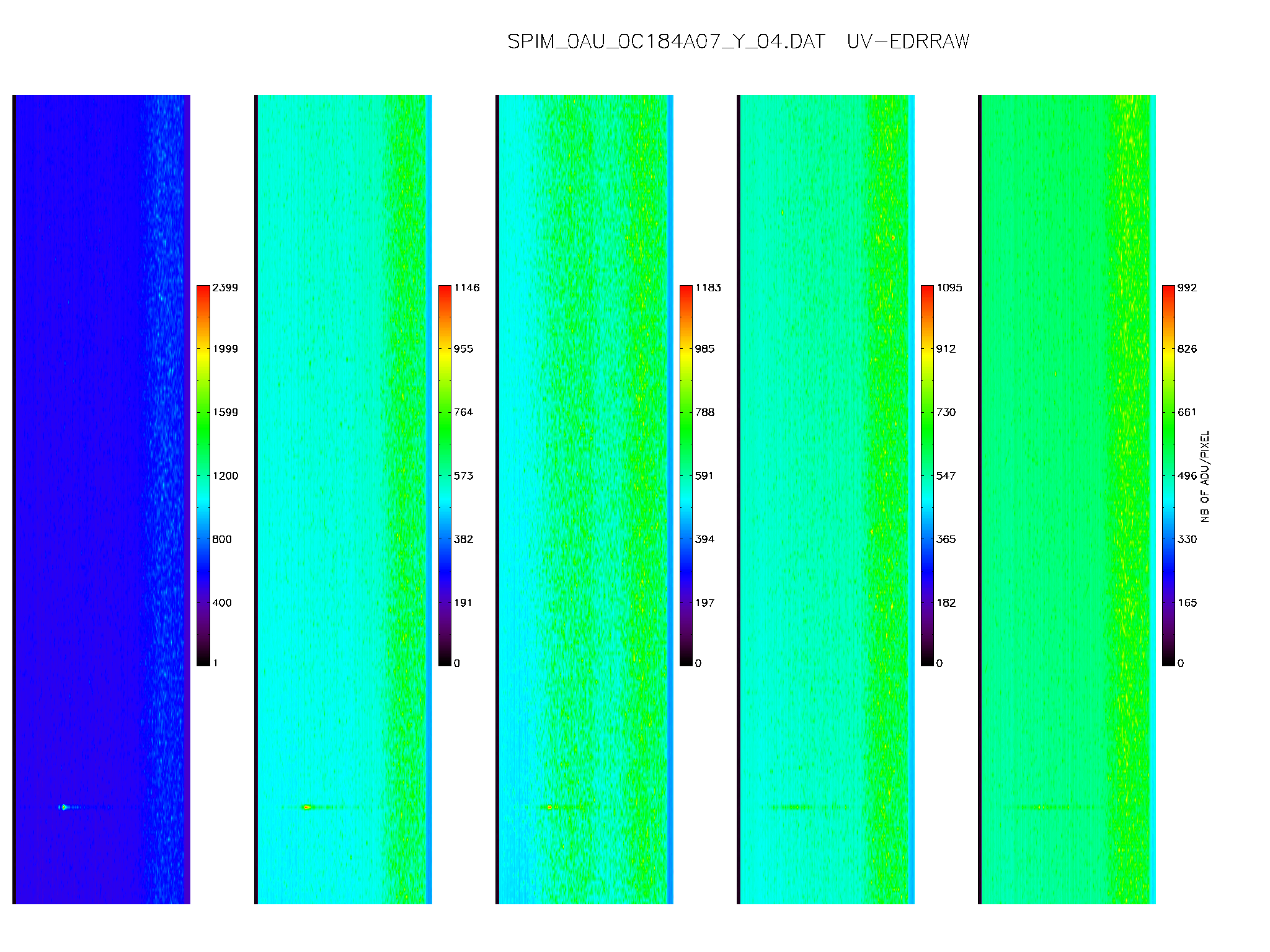Click the 400 tick label
Viewport: 1270px width, 952px height.
tap(222, 603)
